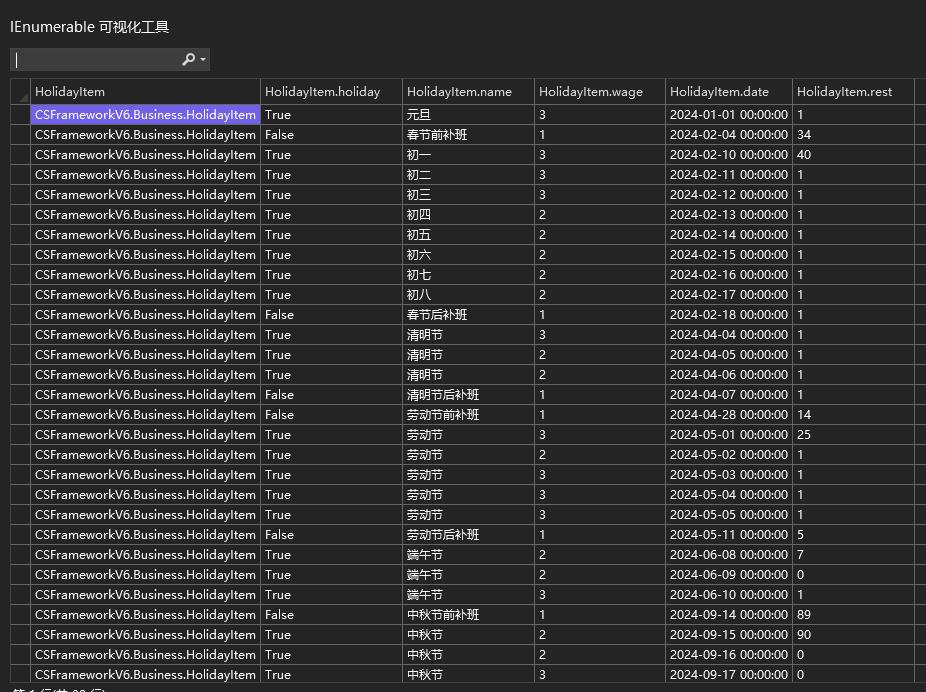This screenshot has width=926, height=692.
Task: Click the date cell 2024-02-10 00:00:00
Action: pyautogui.click(x=728, y=155)
